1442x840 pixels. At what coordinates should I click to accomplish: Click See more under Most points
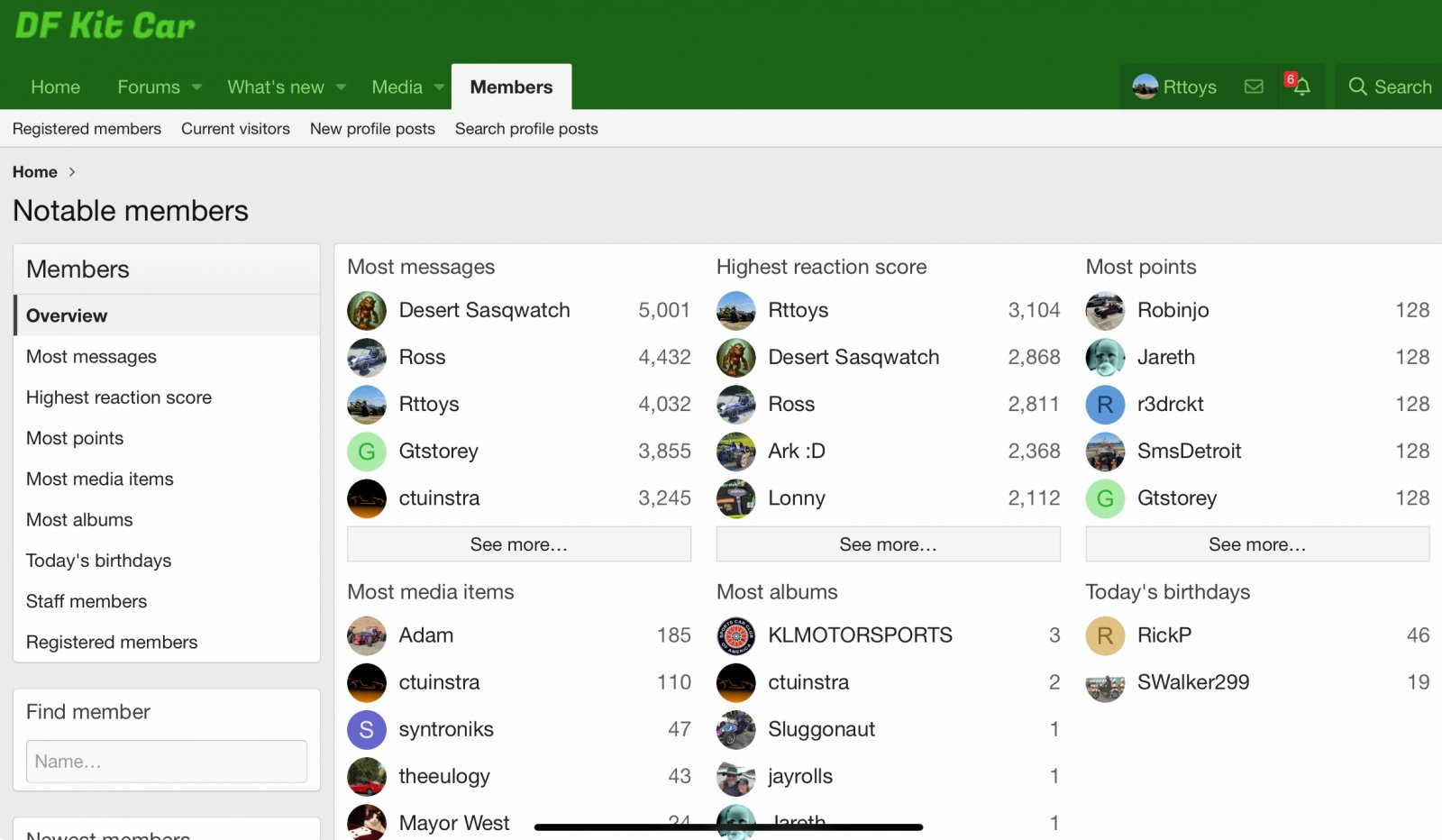(1257, 544)
